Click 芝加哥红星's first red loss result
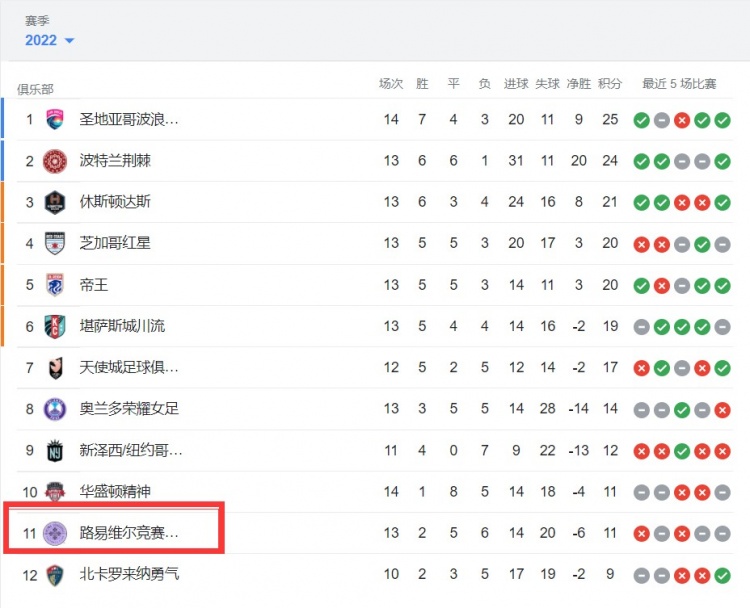Screen dimensions: 750x608 [641, 245]
